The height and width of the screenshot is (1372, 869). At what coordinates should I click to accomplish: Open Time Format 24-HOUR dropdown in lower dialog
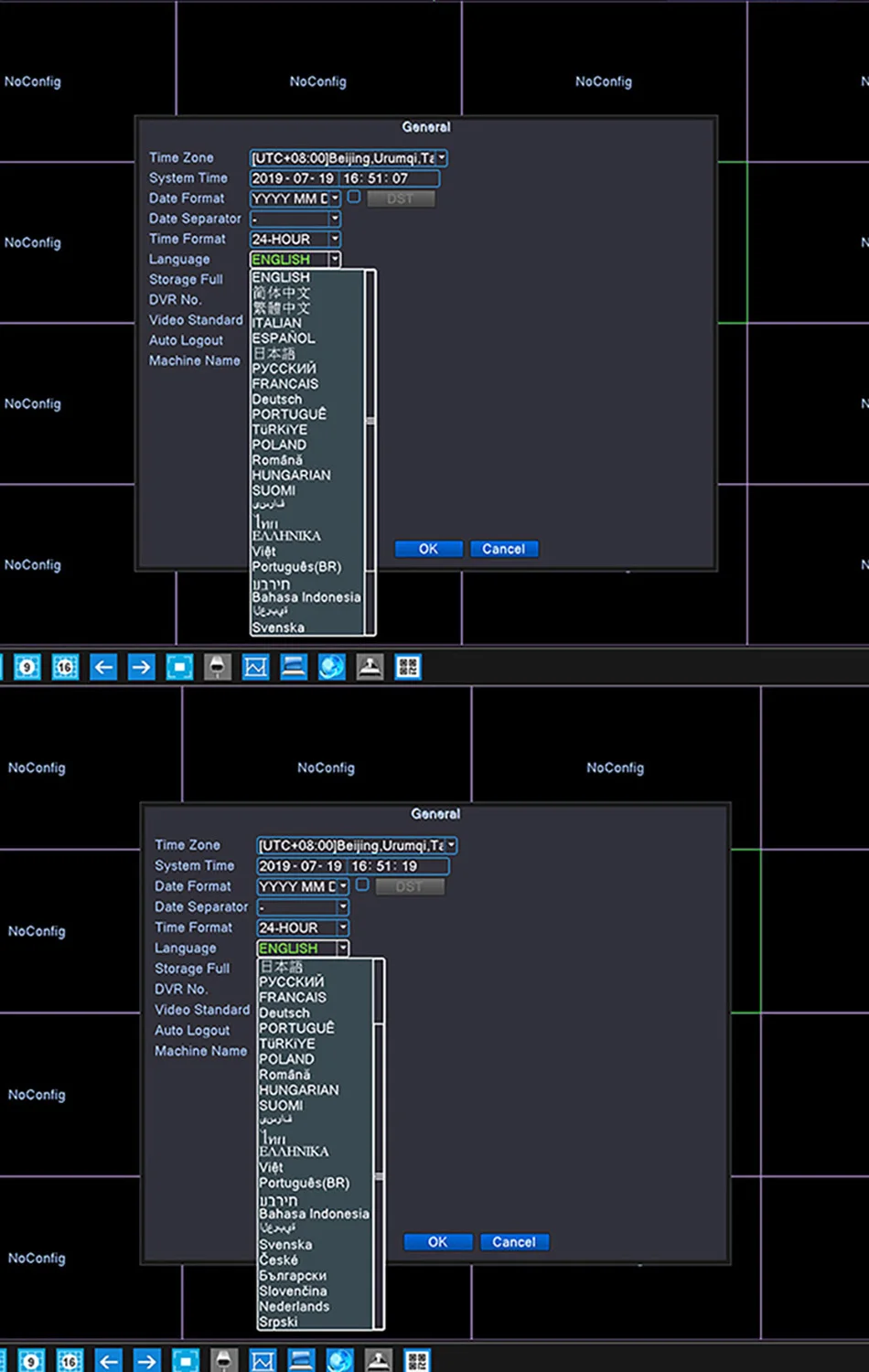tap(343, 927)
